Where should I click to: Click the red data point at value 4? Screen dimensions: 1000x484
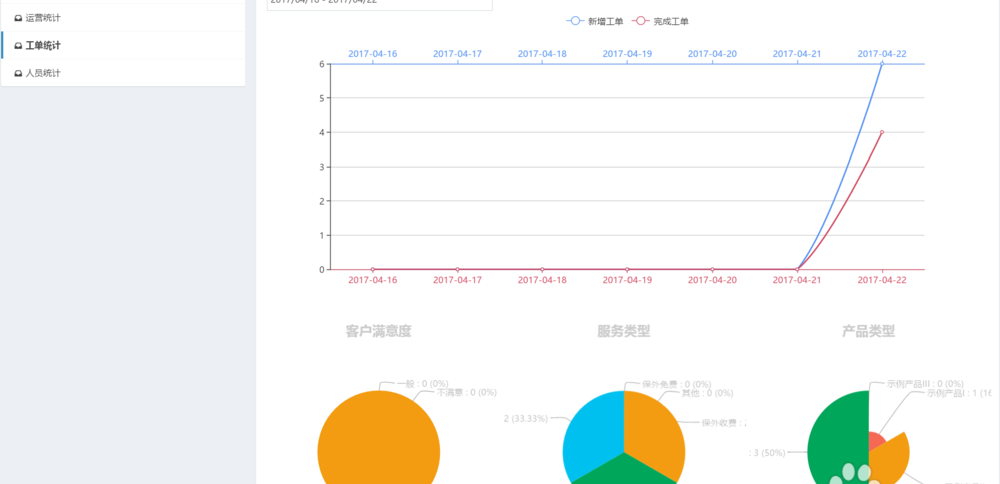pos(881,132)
